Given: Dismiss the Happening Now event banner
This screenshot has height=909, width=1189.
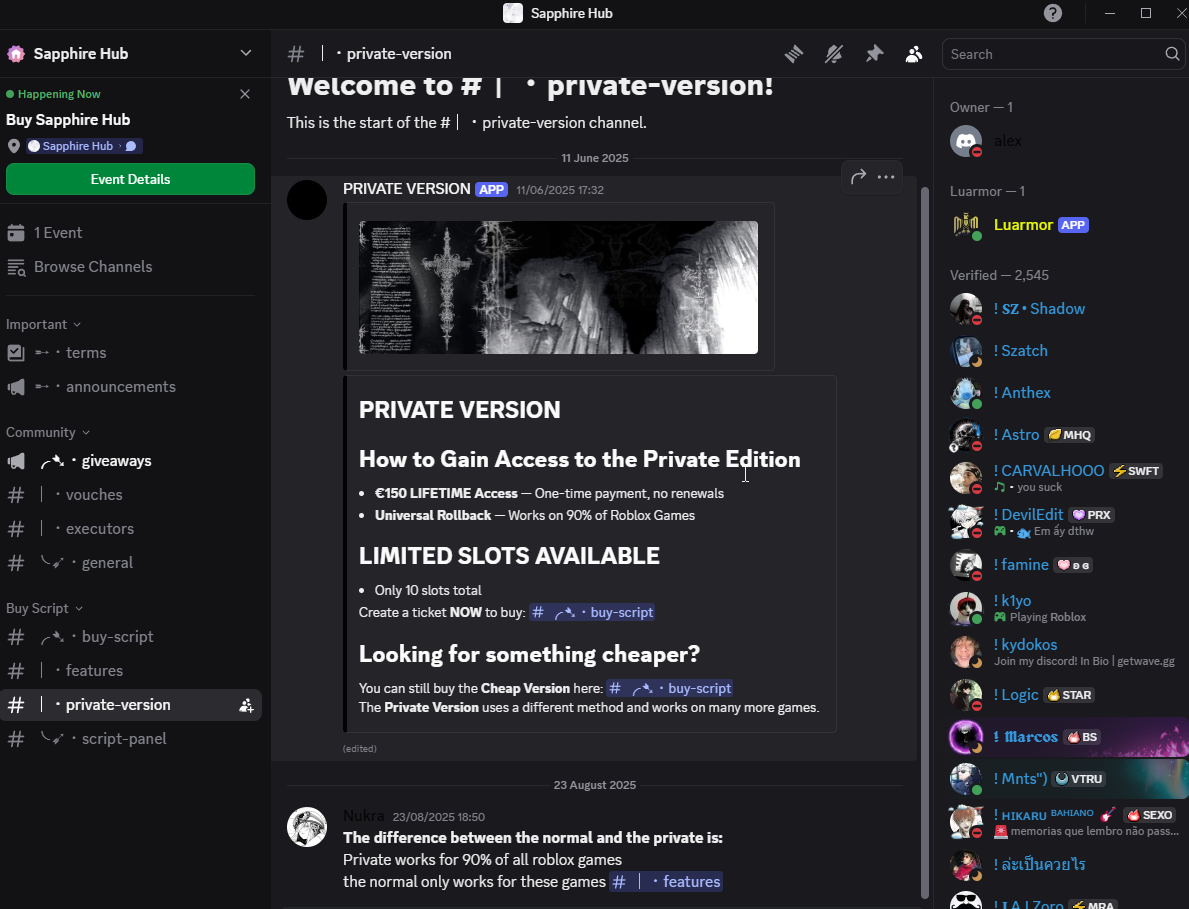Looking at the screenshot, I should pyautogui.click(x=245, y=94).
